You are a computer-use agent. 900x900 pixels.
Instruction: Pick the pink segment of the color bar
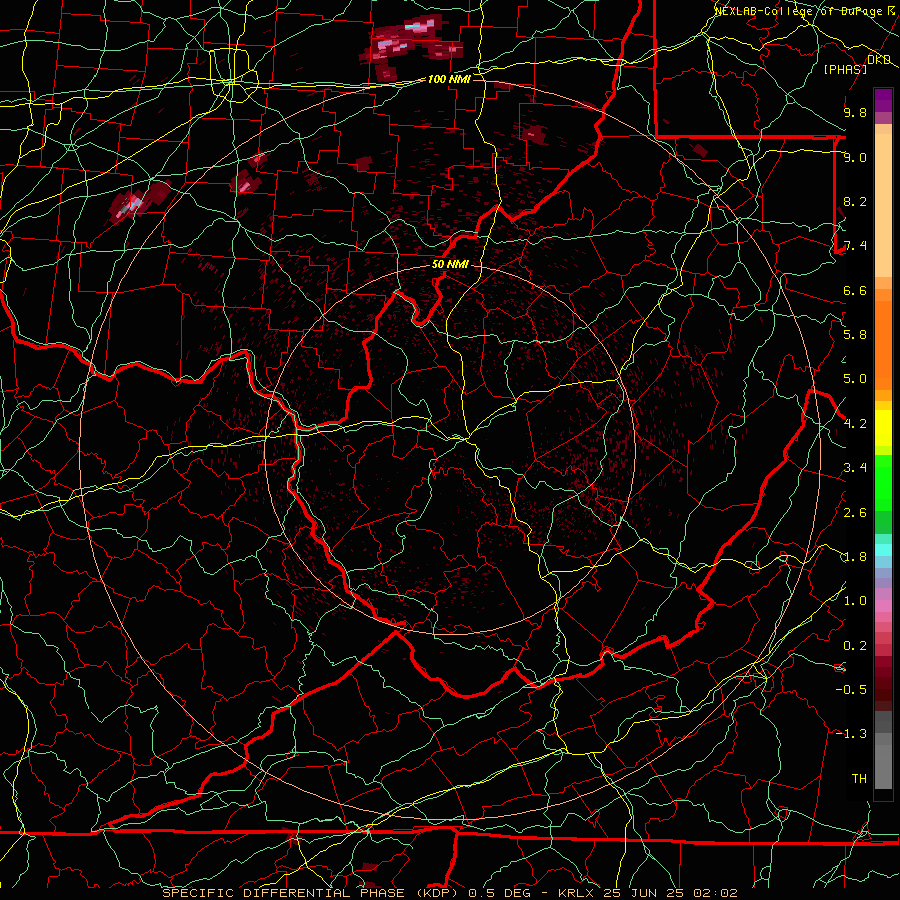pyautogui.click(x=883, y=606)
